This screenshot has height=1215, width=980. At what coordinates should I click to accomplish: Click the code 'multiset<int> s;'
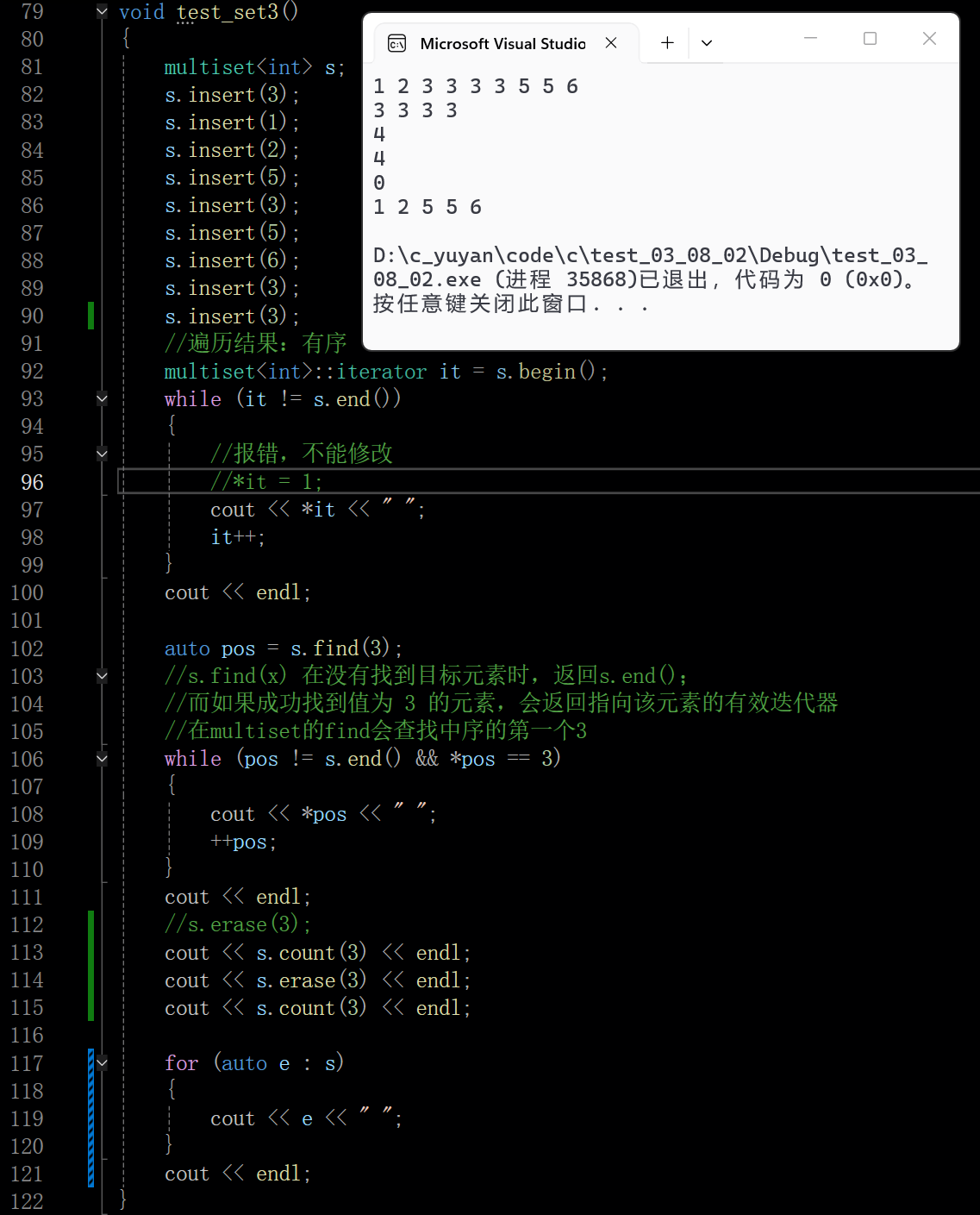coord(254,67)
